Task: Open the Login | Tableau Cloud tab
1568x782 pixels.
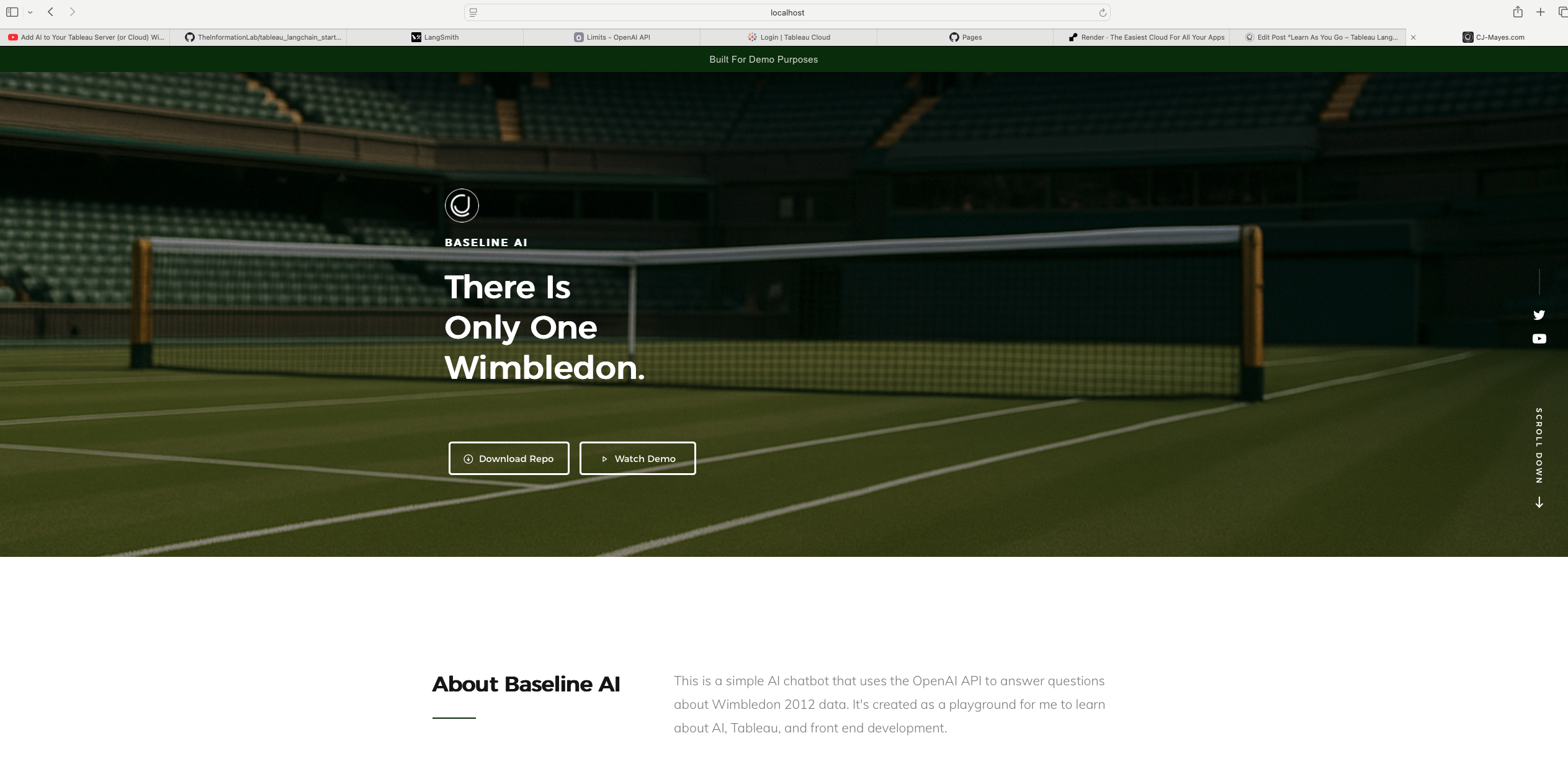Action: click(789, 37)
